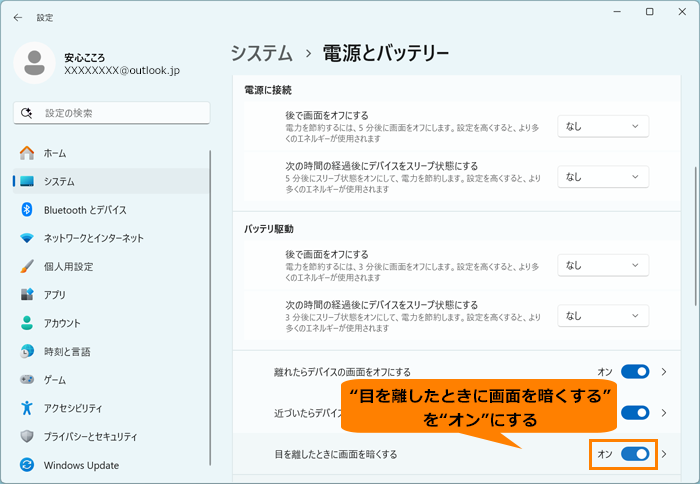700x484 pixels.
Task: Click the sidebar navigation scrollbar
Action: (x=210, y=308)
